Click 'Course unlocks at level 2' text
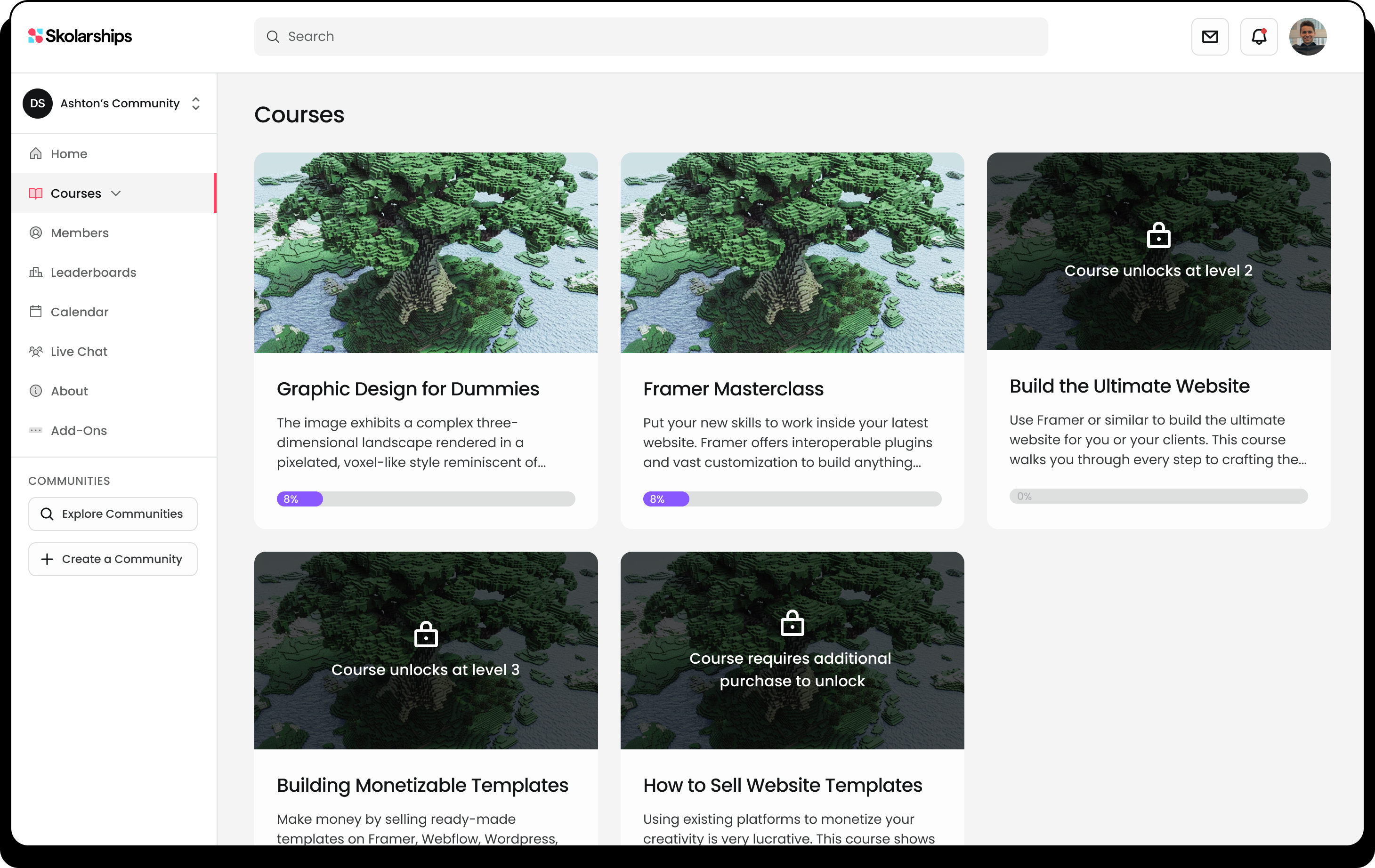The height and width of the screenshot is (868, 1375). click(1158, 271)
